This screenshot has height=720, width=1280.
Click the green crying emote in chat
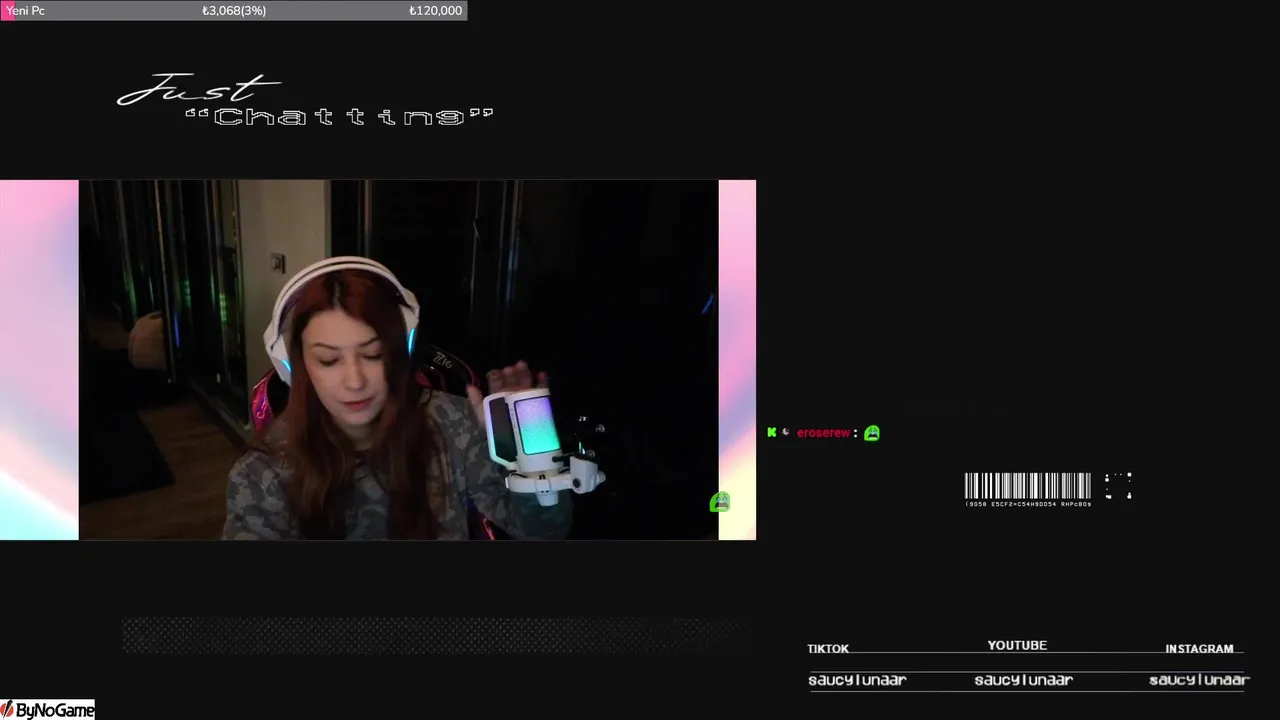tap(872, 433)
